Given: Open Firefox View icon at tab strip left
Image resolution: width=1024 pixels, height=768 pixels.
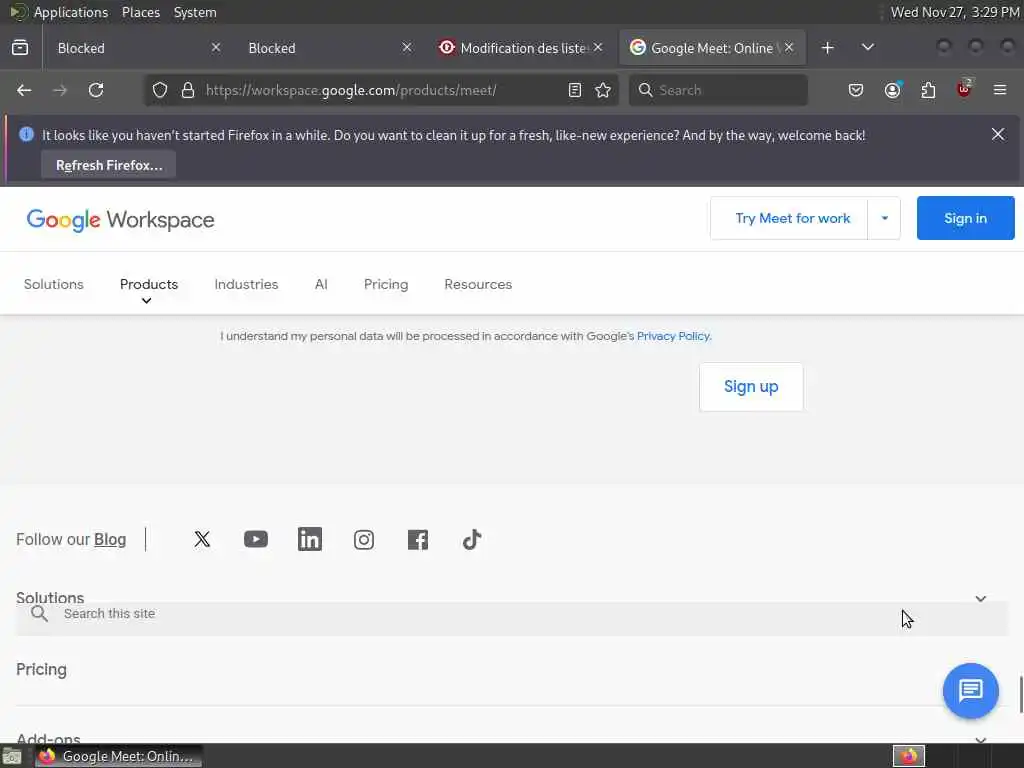Looking at the screenshot, I should click(x=20, y=48).
